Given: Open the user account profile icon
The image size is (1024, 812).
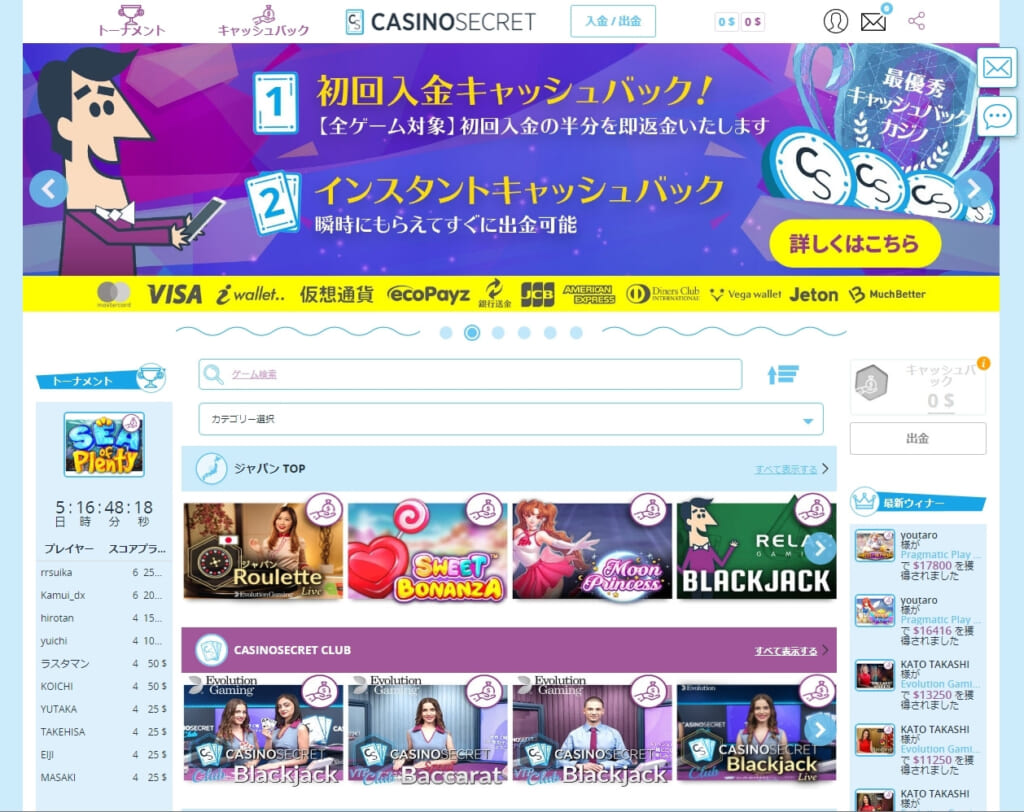Looking at the screenshot, I should [835, 21].
